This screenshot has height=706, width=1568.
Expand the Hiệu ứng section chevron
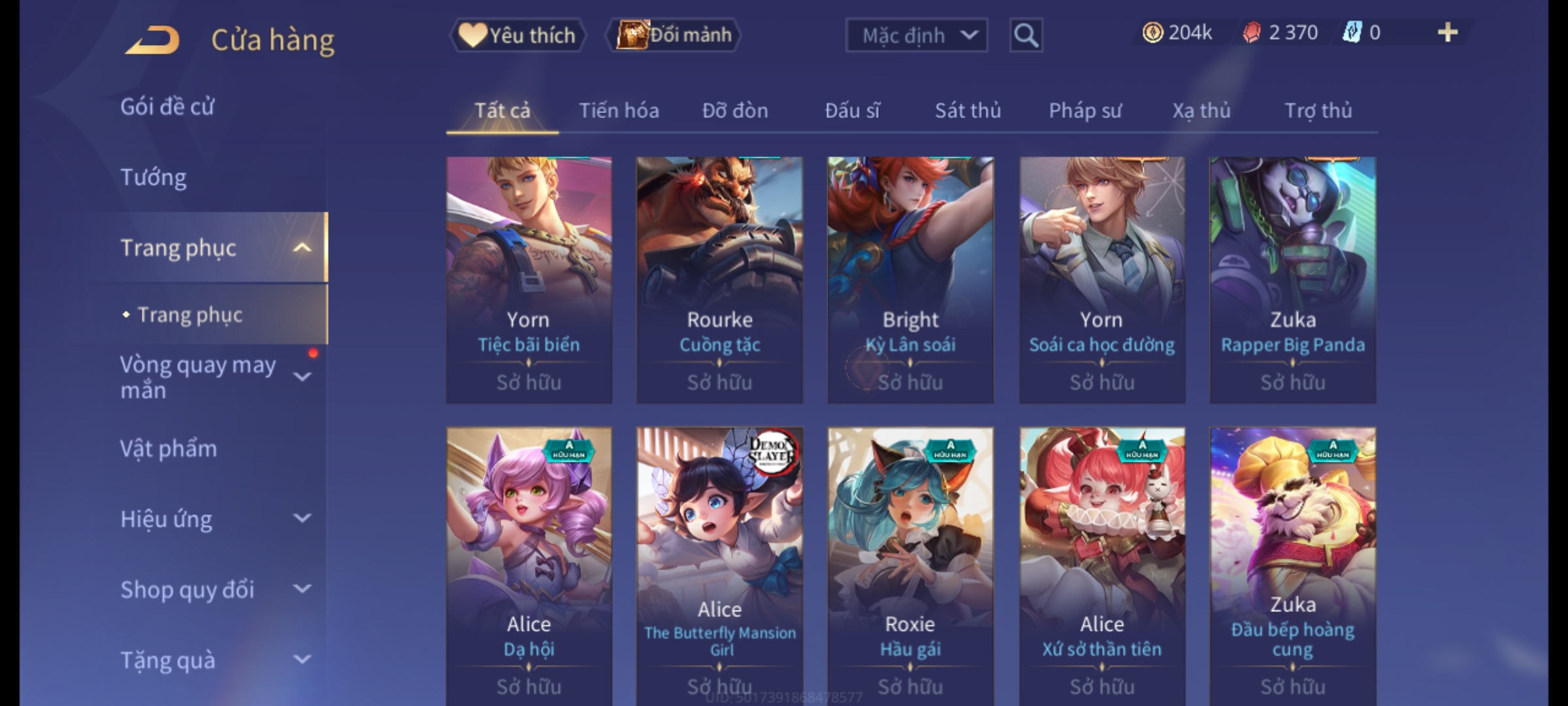coord(302,519)
